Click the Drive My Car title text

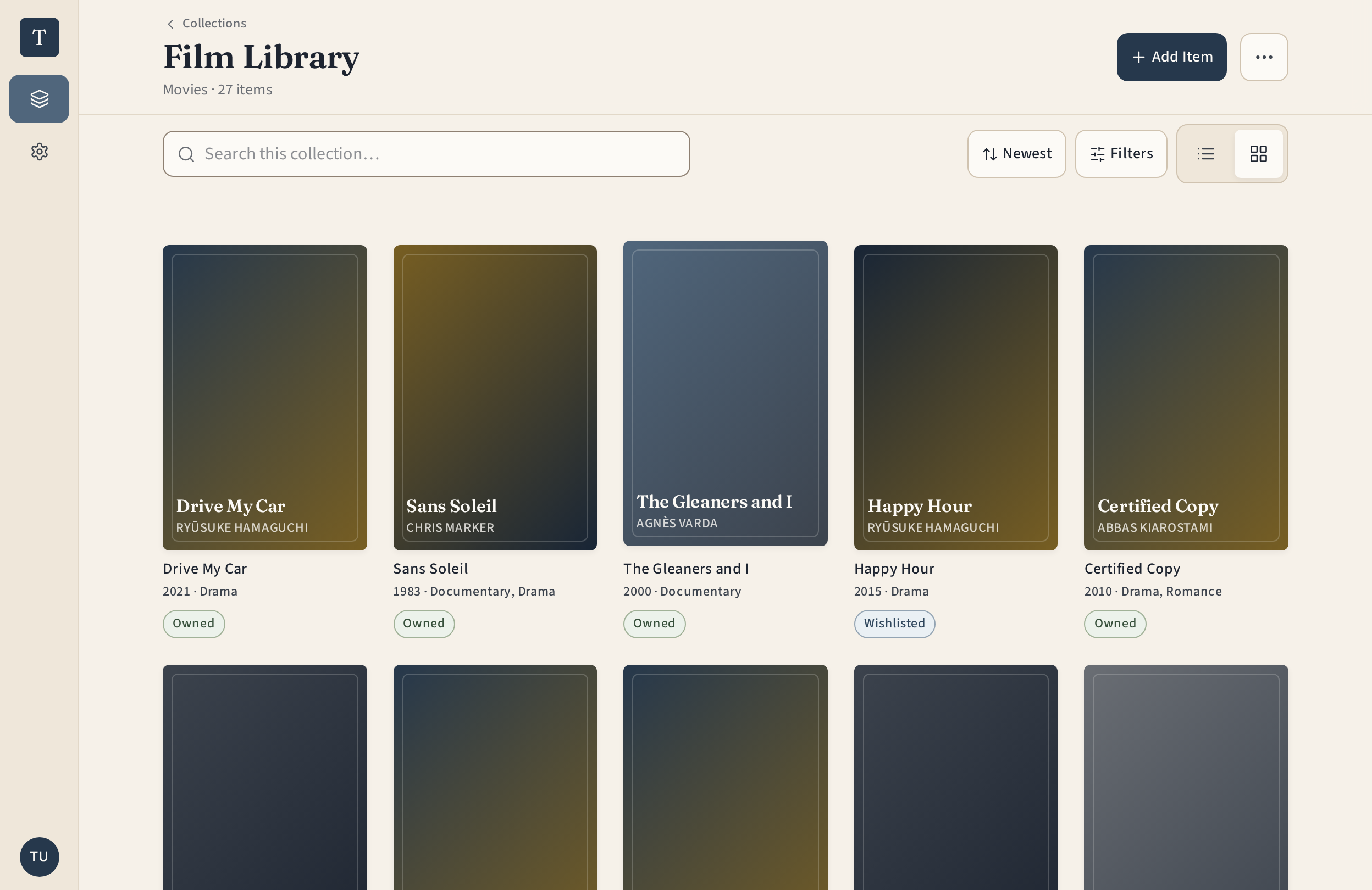204,569
